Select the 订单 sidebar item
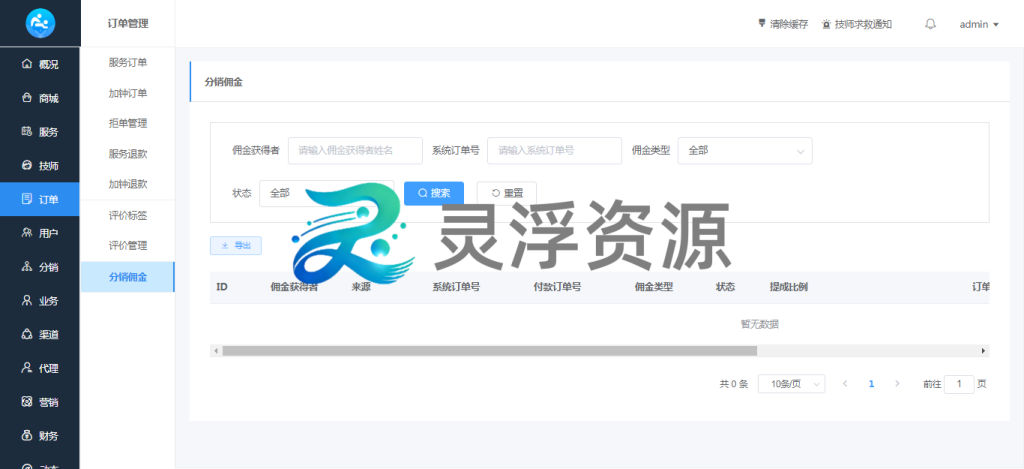The width and height of the screenshot is (1024, 469). [x=40, y=199]
